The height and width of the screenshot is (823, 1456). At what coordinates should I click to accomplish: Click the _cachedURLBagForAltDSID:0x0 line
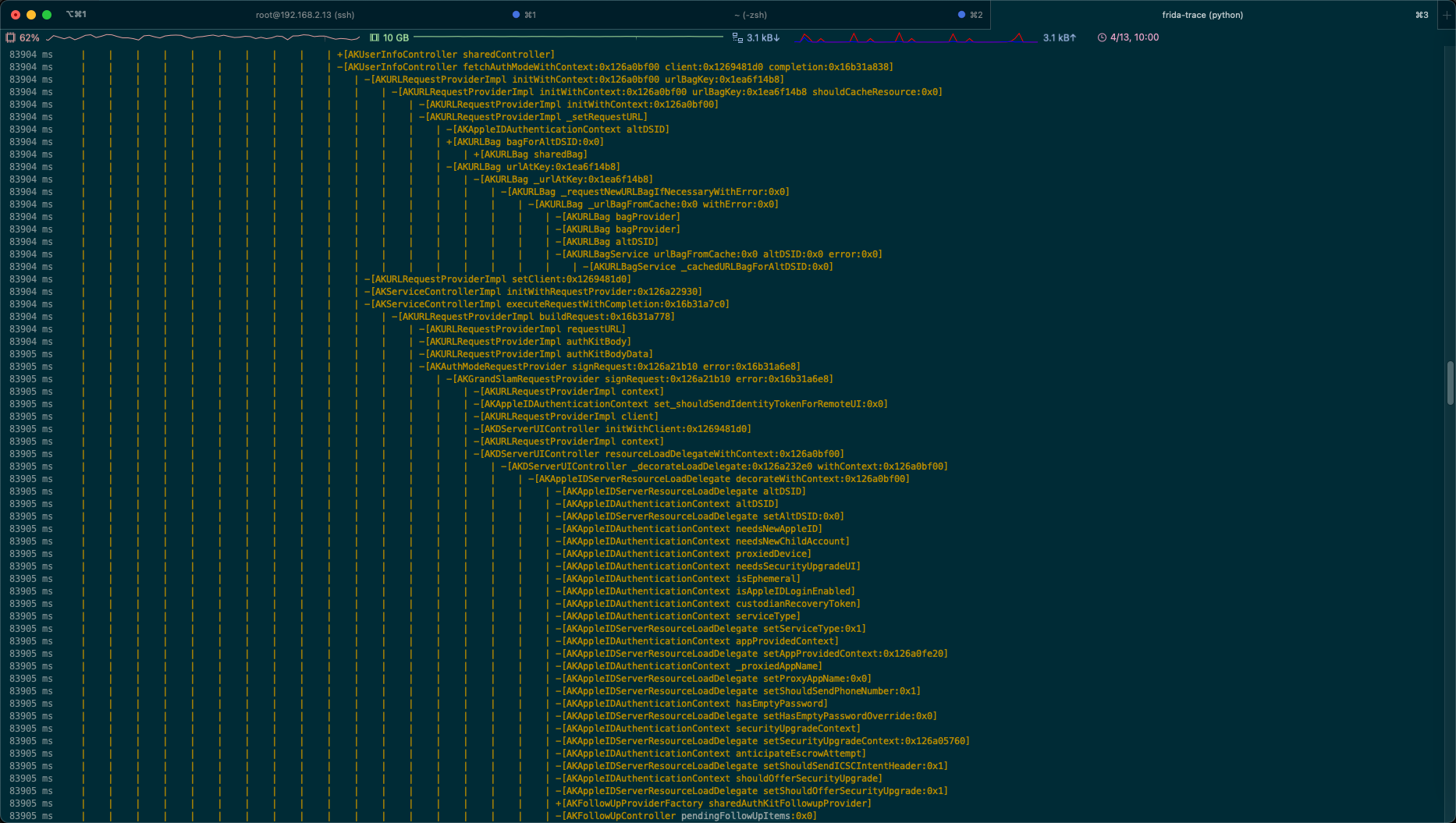tap(708, 267)
